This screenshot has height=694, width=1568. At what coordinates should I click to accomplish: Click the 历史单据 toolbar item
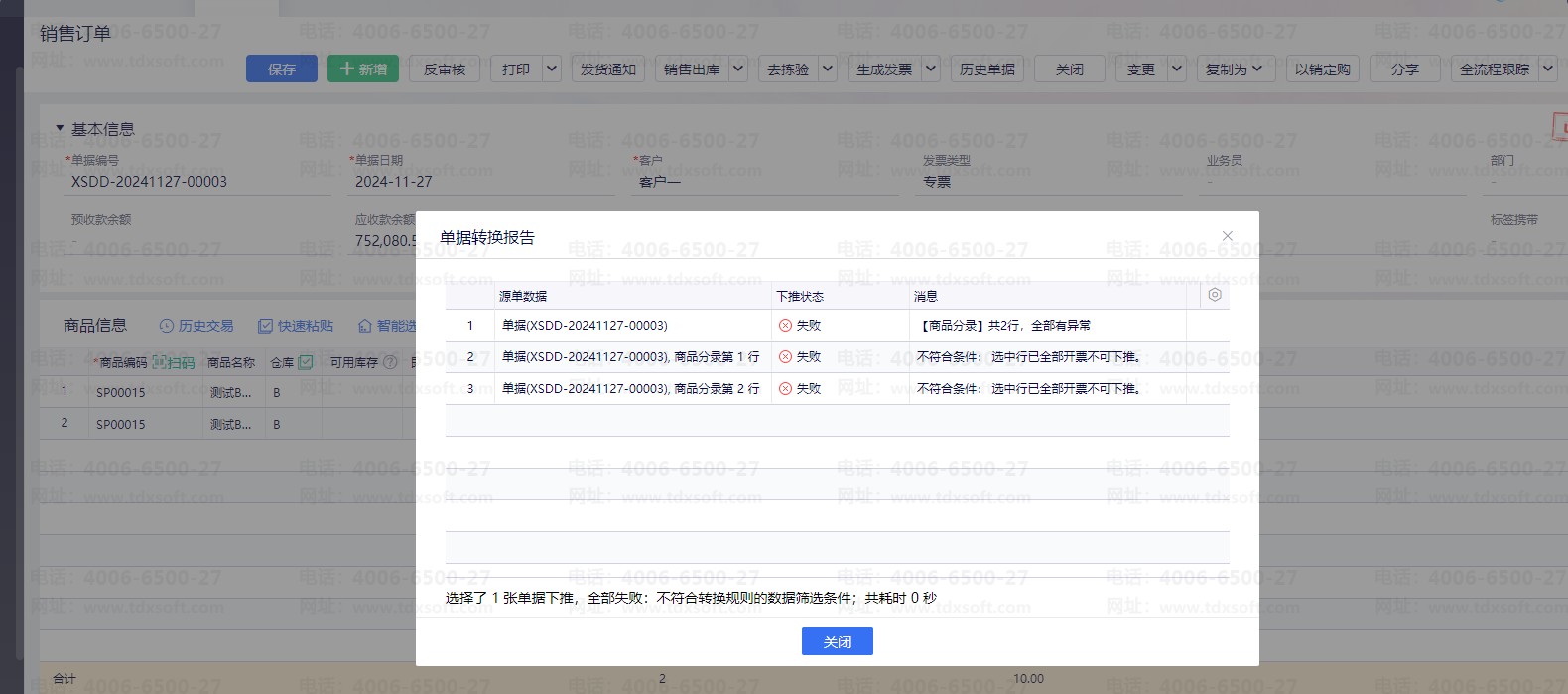point(987,69)
